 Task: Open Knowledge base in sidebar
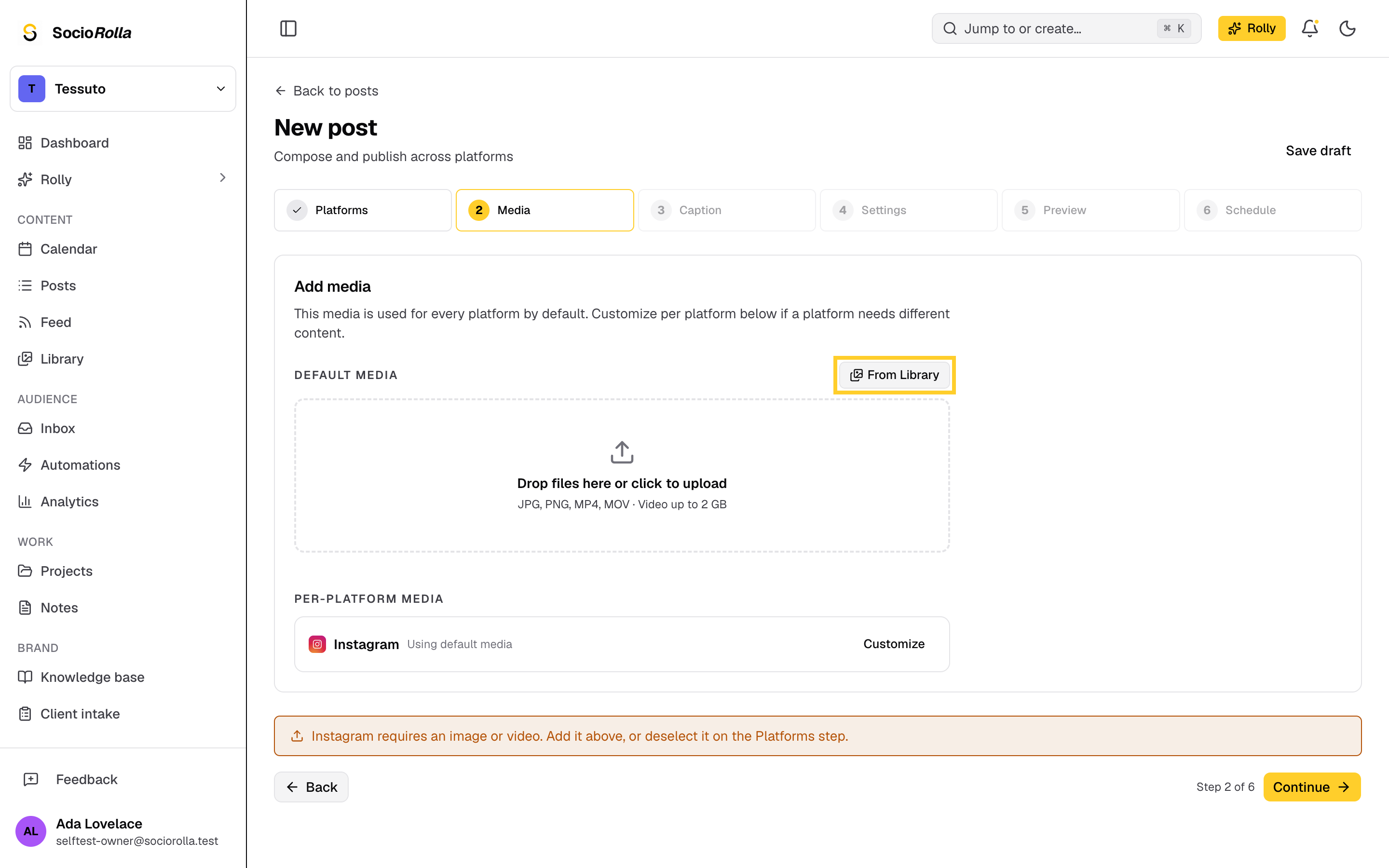123,677
